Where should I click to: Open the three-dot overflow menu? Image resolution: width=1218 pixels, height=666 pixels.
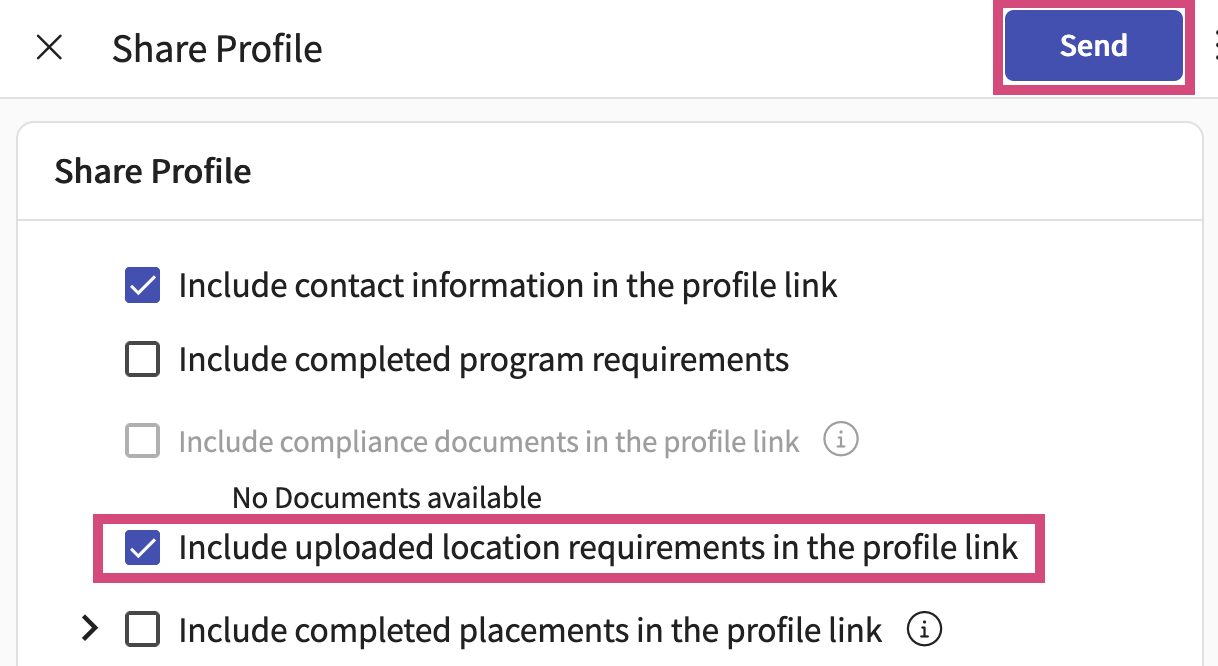pos(1213,45)
